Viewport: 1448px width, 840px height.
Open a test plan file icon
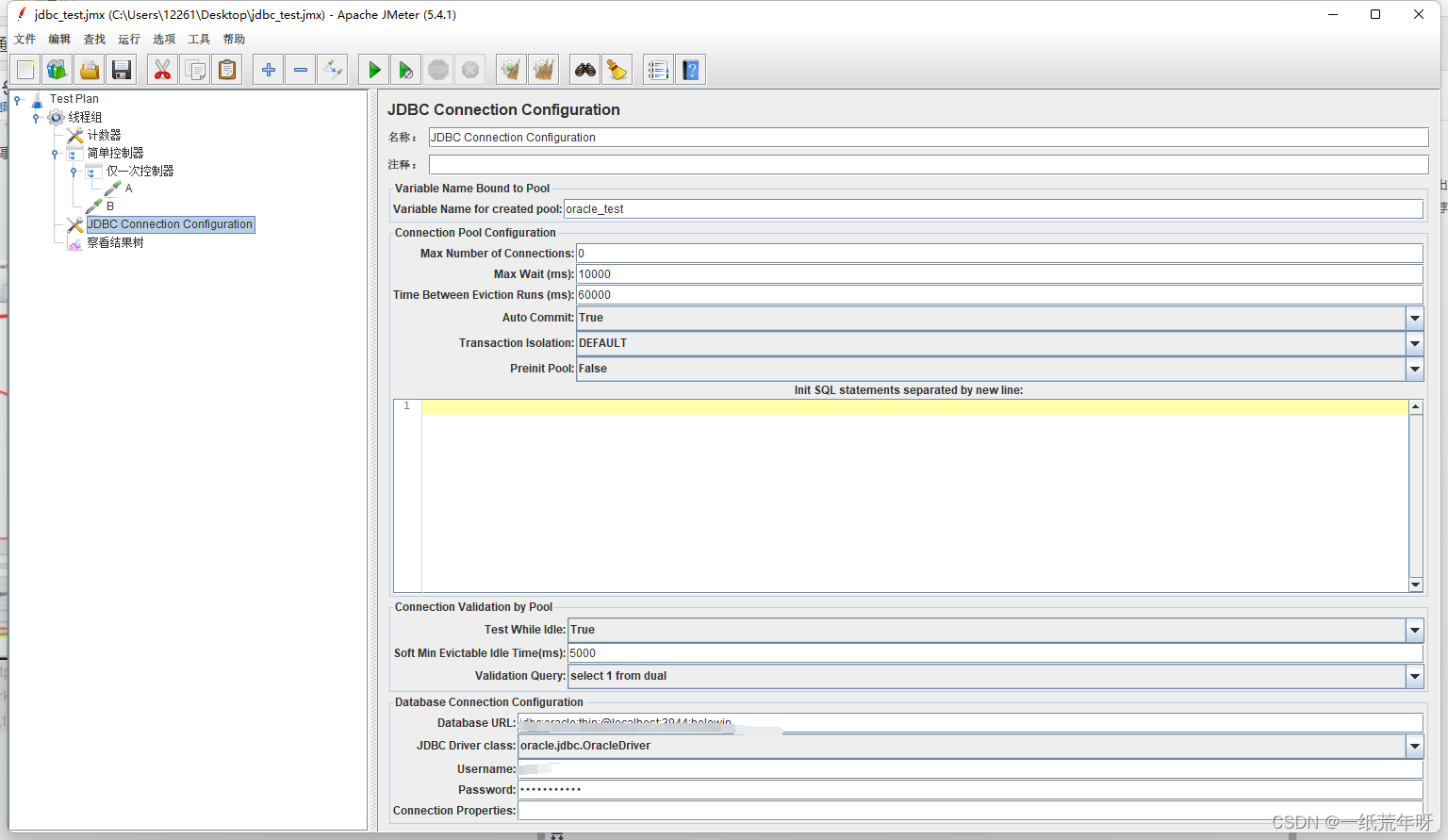coord(90,70)
